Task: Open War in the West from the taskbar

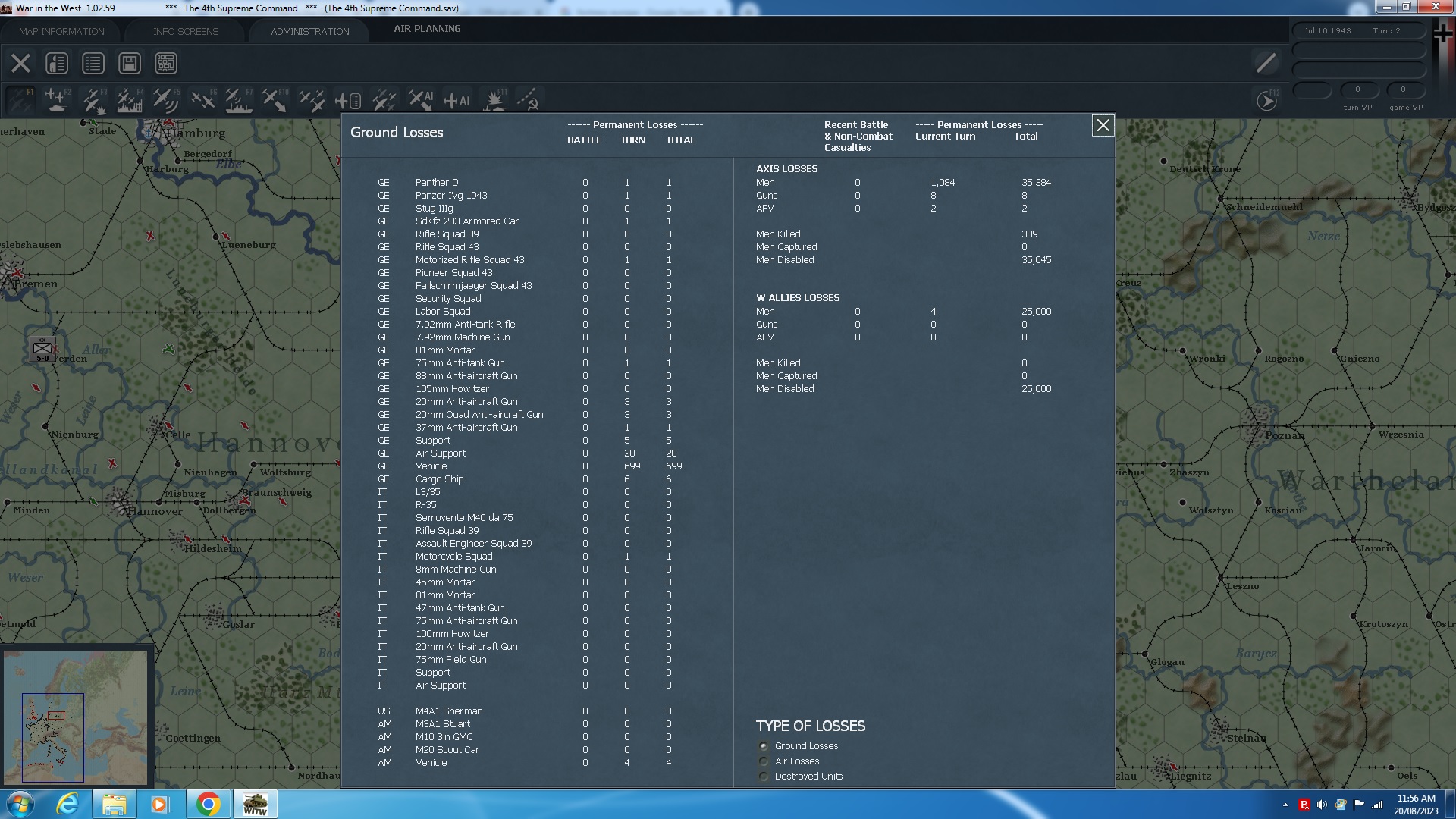Action: [255, 804]
